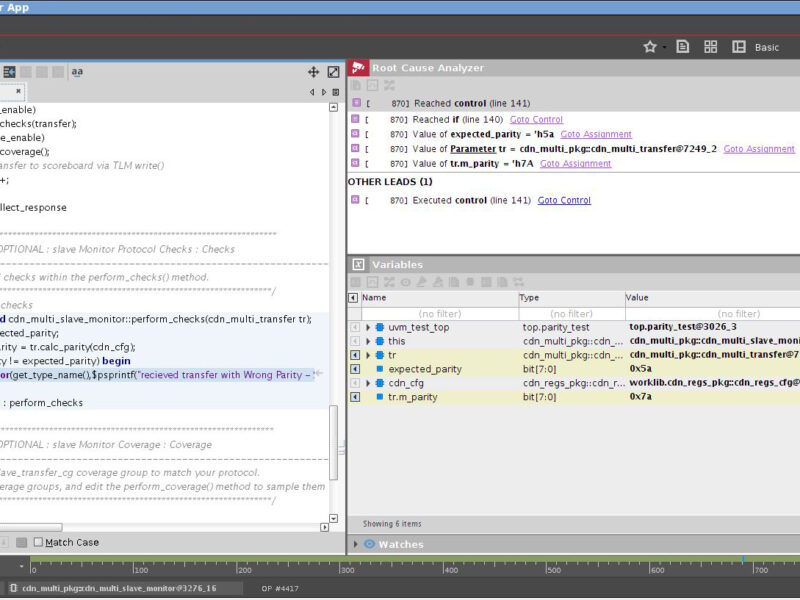The image size is (800, 600).
Task: Enable the Match Case checkbox
Action: point(39,541)
